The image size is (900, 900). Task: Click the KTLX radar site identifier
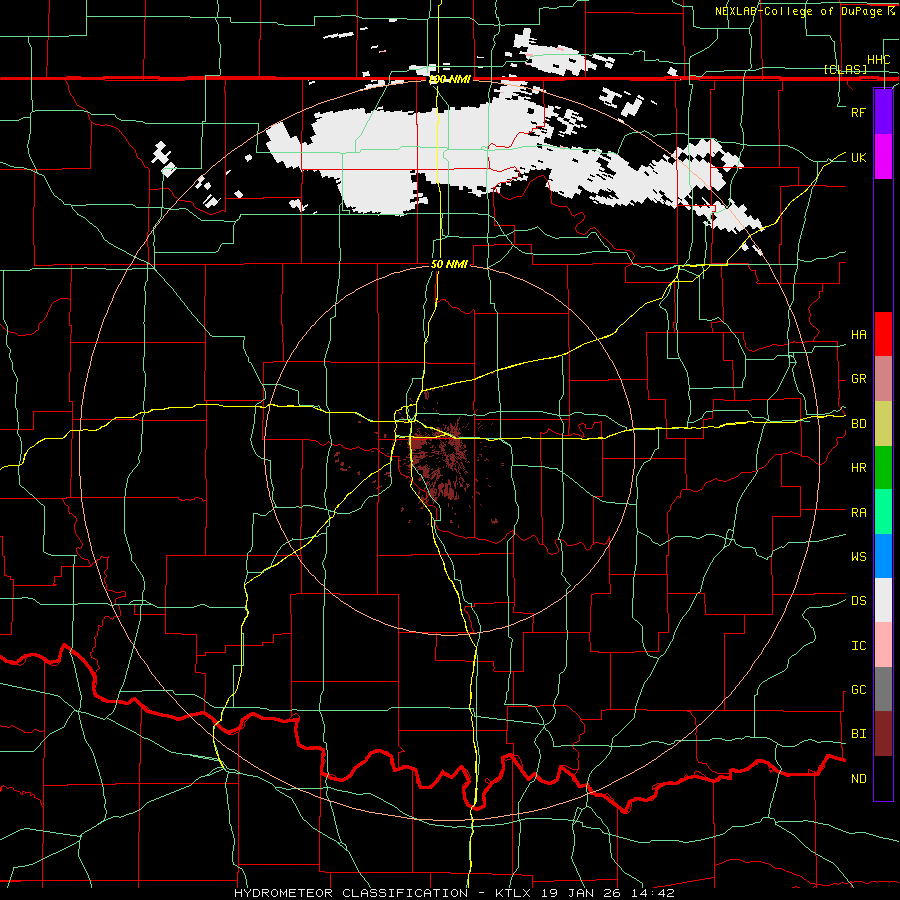513,893
